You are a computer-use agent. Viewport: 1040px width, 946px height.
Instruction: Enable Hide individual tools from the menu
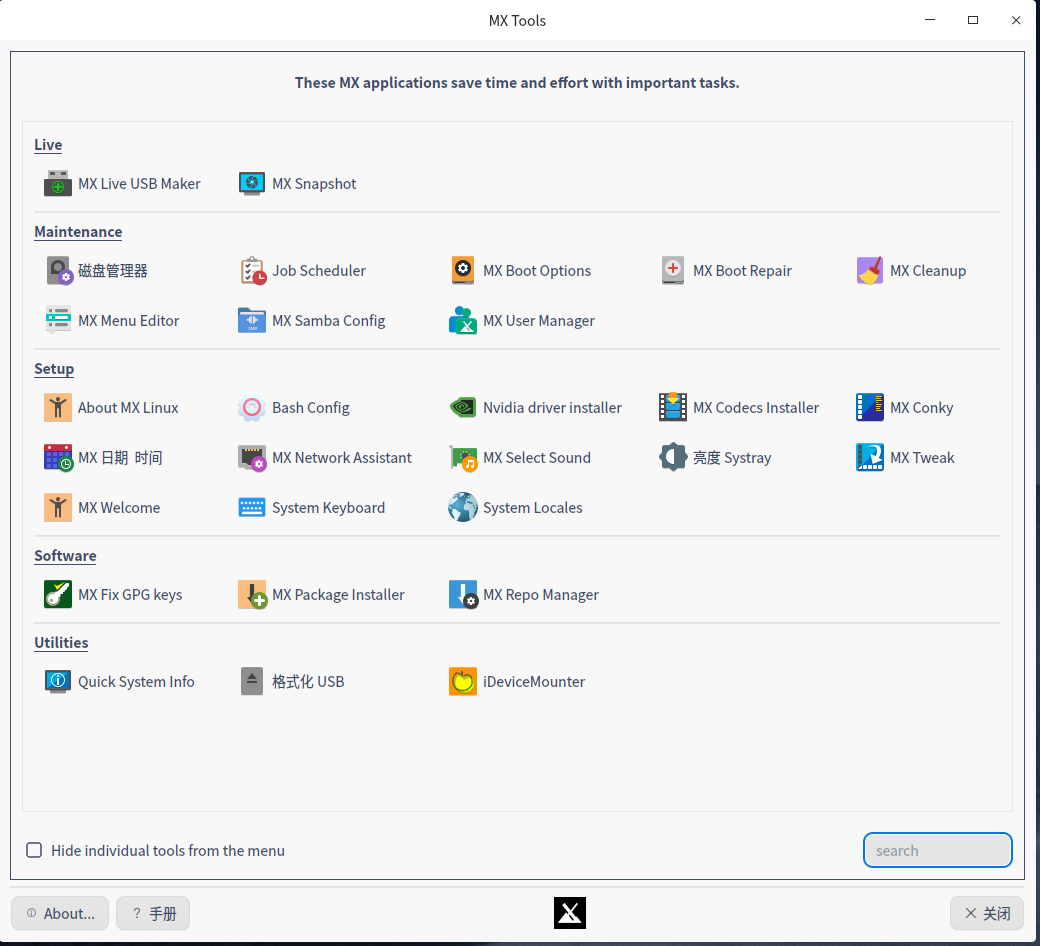(x=34, y=851)
